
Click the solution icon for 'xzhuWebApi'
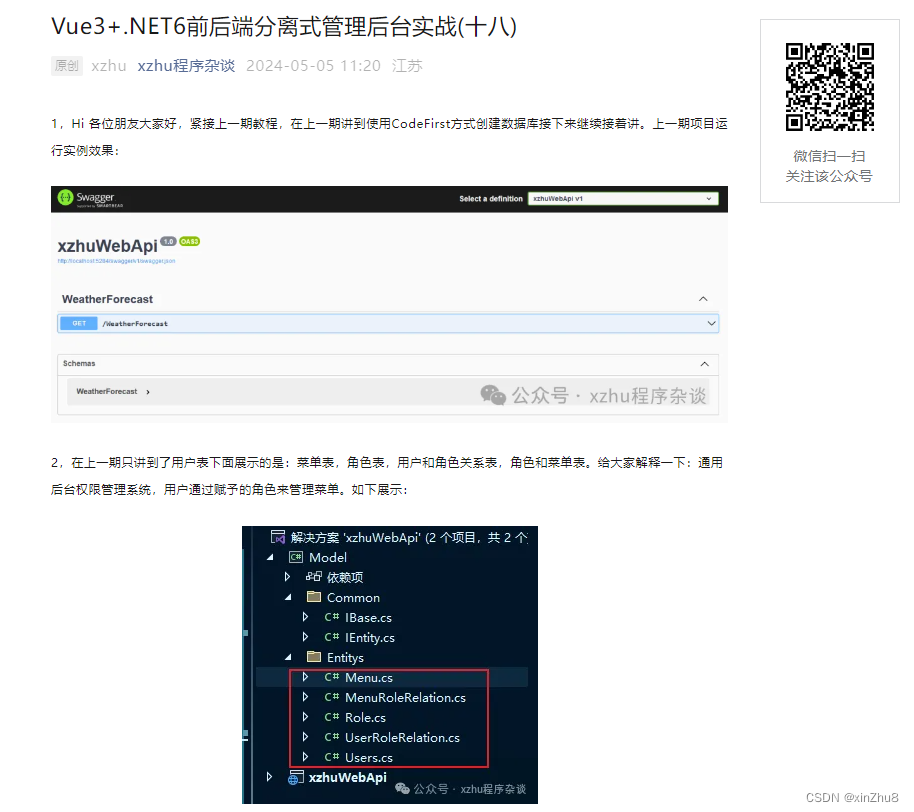pyautogui.click(x=277, y=537)
